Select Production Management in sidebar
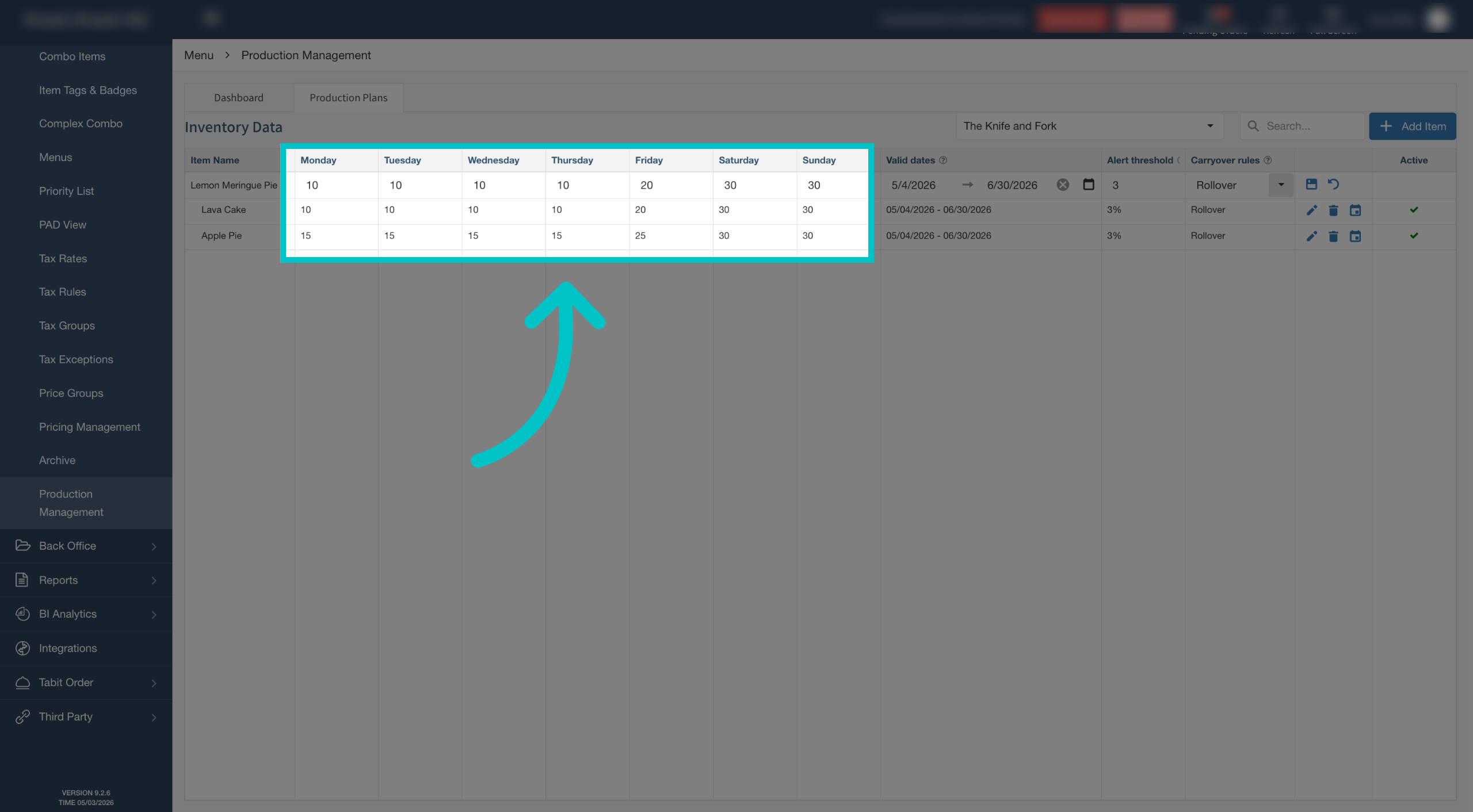The image size is (1473, 812). [86, 503]
